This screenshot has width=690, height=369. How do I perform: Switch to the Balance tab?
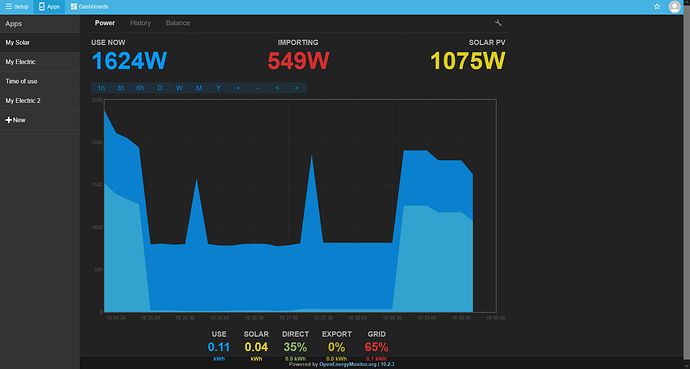178,23
